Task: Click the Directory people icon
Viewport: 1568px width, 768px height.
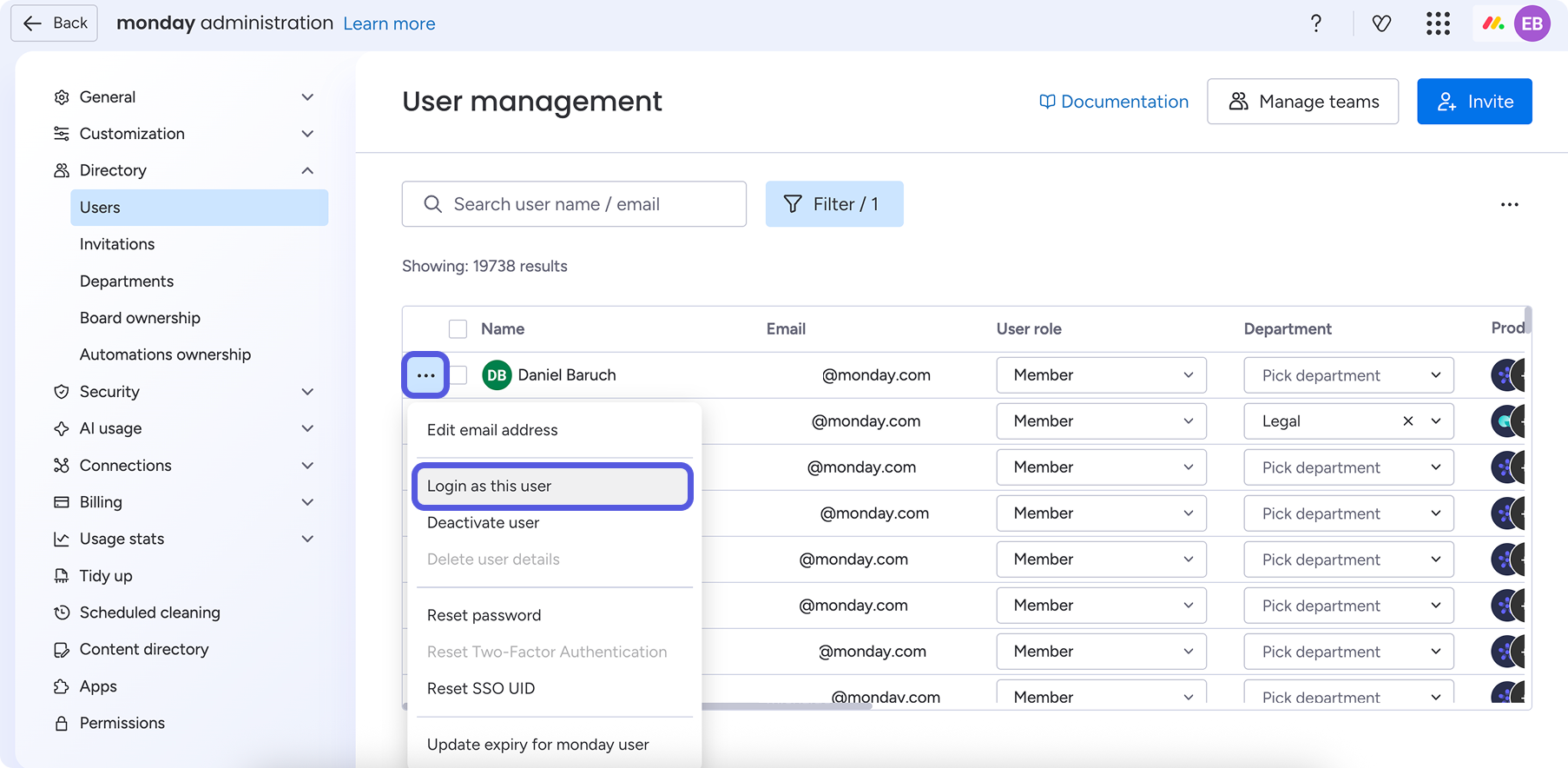Action: [x=62, y=170]
